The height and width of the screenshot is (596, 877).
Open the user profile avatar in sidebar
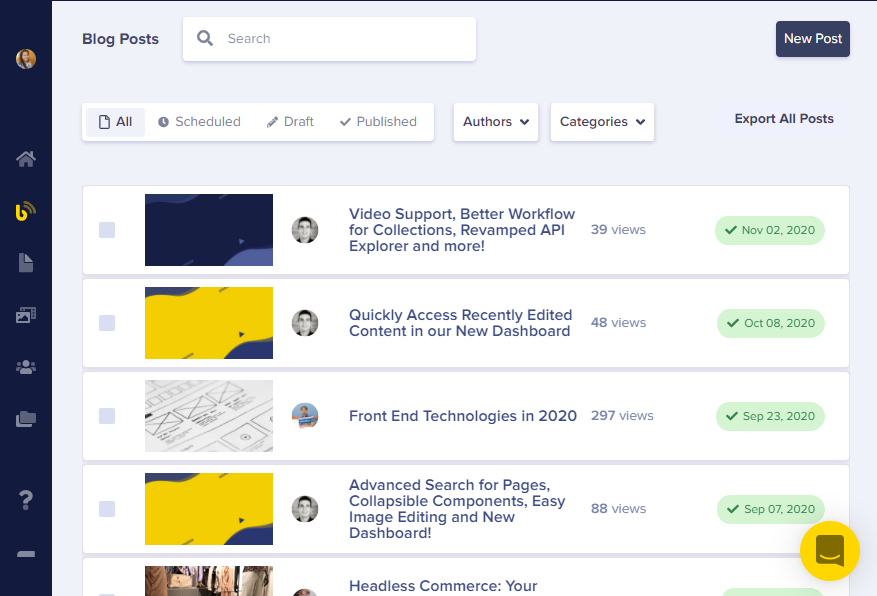click(26, 59)
